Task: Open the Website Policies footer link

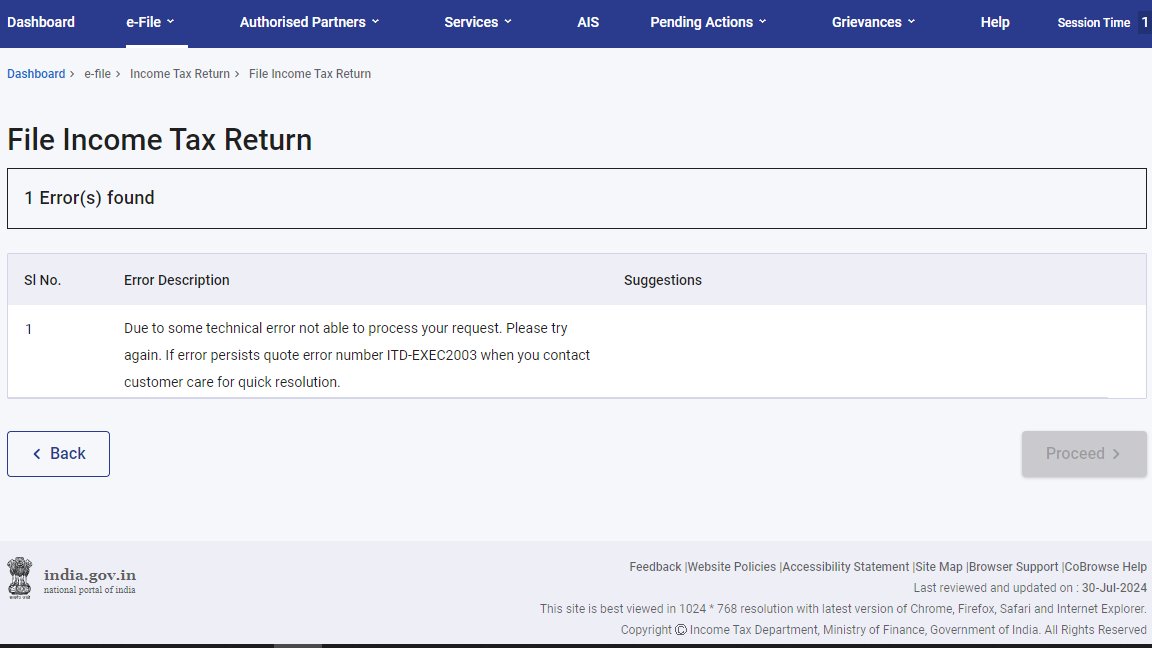Action: tap(732, 567)
